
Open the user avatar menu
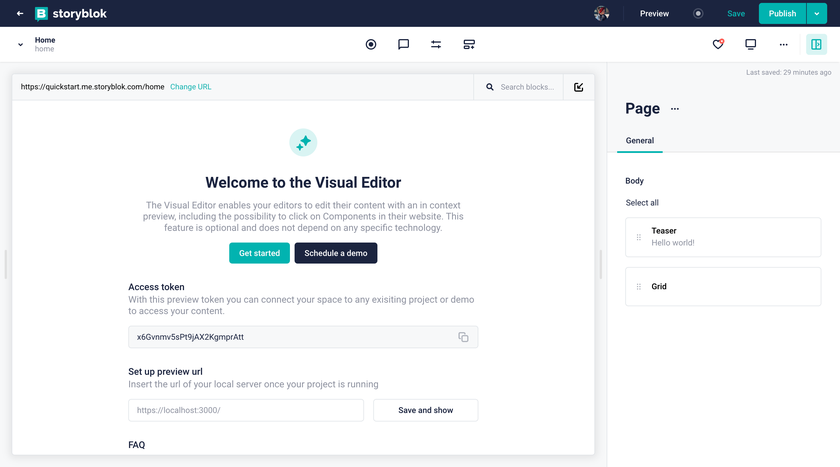tap(602, 13)
